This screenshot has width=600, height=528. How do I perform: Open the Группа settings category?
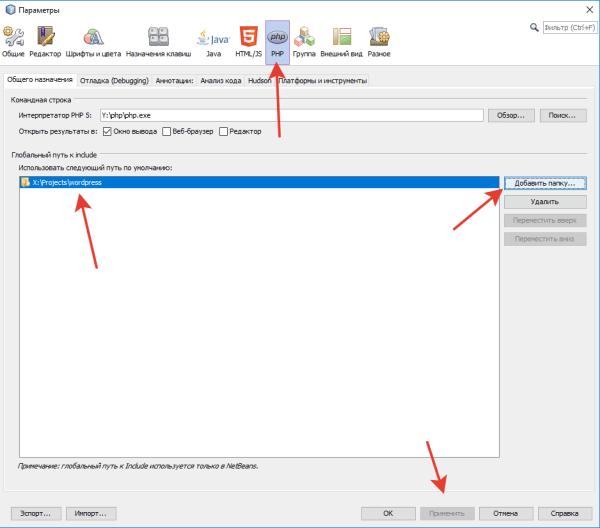tap(305, 42)
